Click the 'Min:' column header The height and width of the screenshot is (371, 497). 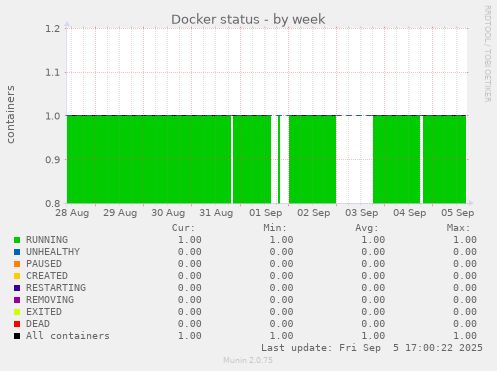(x=275, y=228)
